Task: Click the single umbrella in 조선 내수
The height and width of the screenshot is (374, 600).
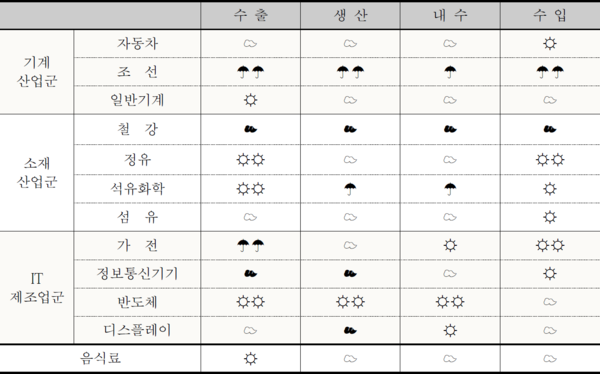Action: point(450,72)
